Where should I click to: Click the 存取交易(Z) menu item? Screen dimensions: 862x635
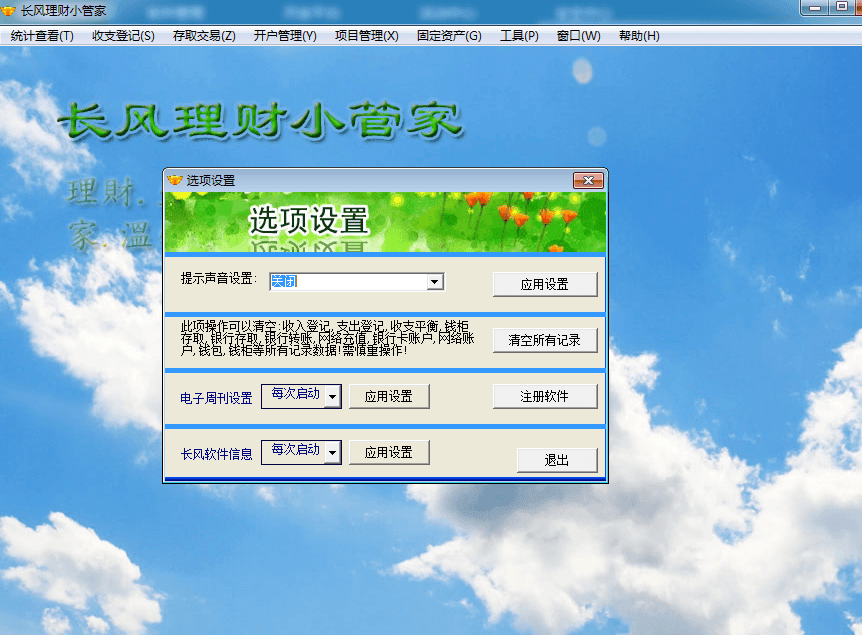click(x=204, y=36)
